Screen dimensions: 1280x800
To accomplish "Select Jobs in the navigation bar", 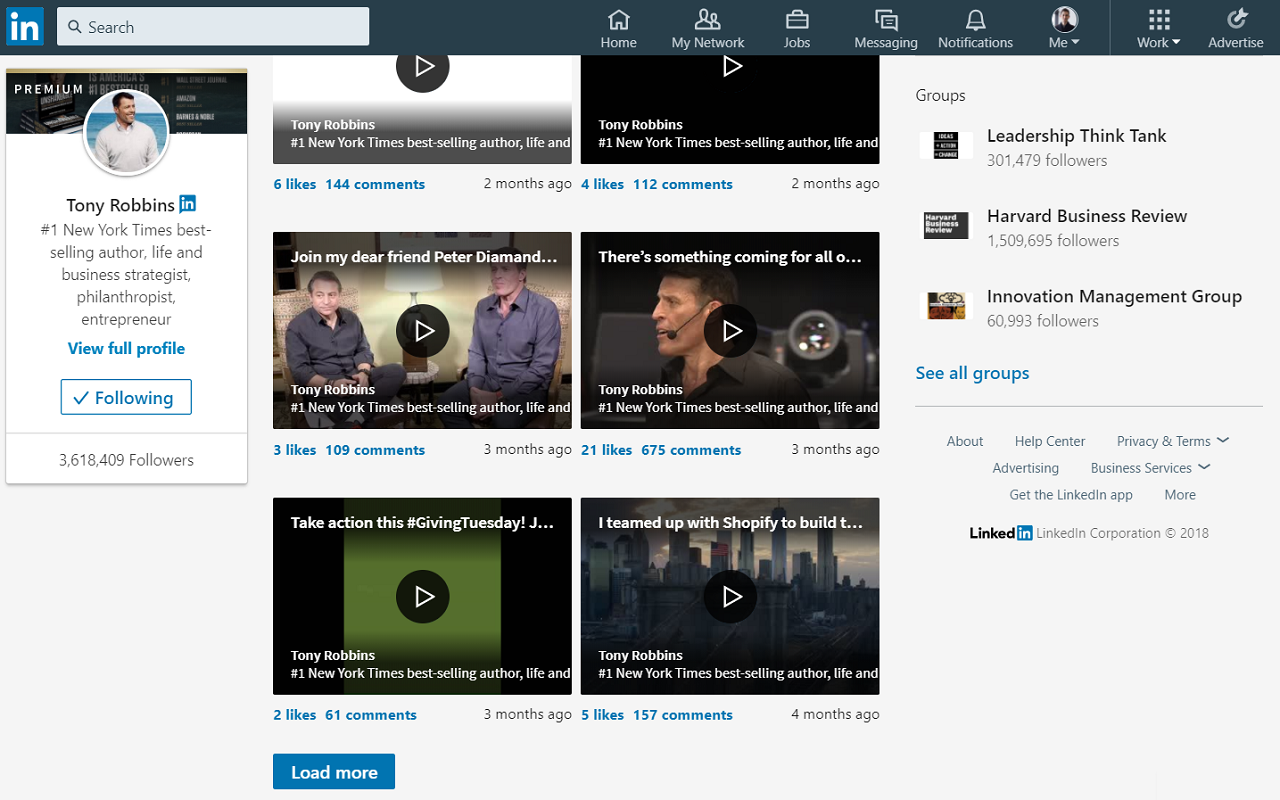I will click(797, 27).
